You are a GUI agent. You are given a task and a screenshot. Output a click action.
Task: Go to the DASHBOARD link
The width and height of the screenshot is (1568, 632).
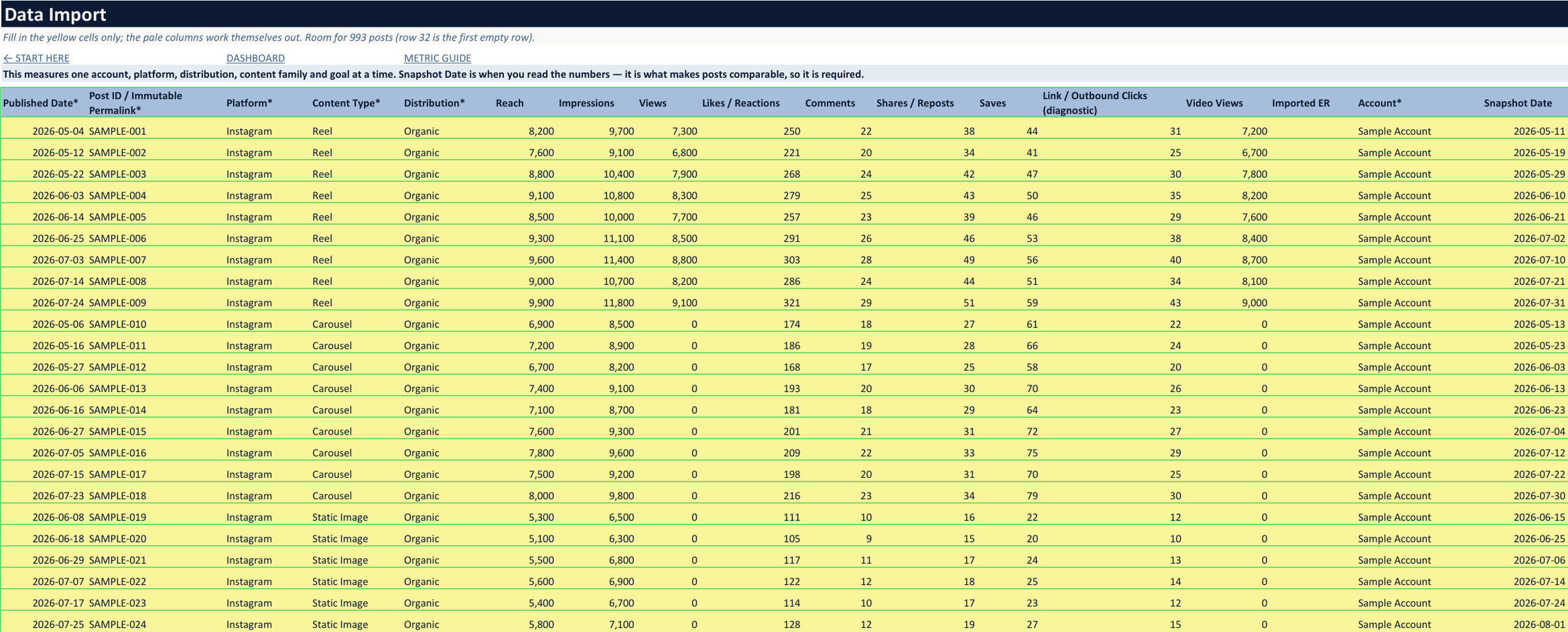pyautogui.click(x=255, y=58)
